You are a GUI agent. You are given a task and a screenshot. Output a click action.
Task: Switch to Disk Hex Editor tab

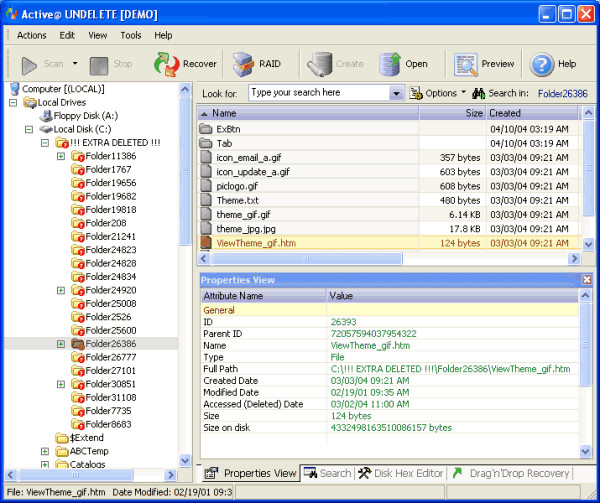[x=401, y=473]
